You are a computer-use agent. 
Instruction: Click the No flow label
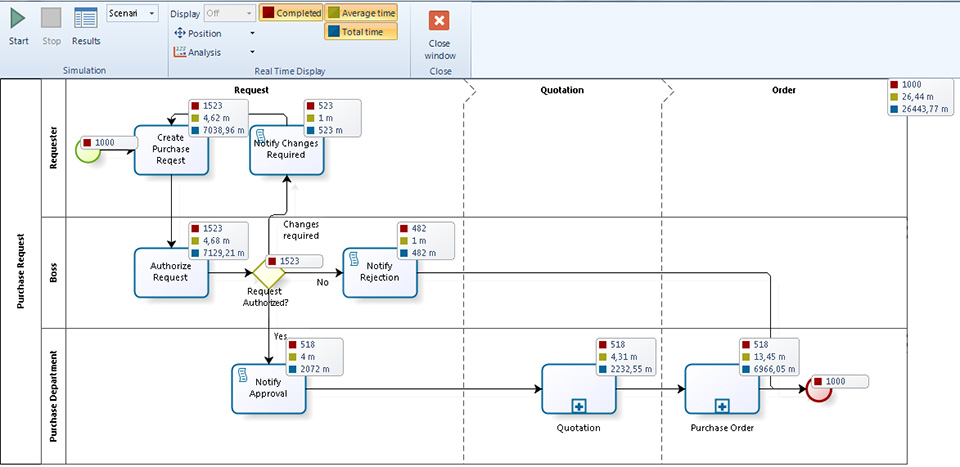[x=322, y=282]
